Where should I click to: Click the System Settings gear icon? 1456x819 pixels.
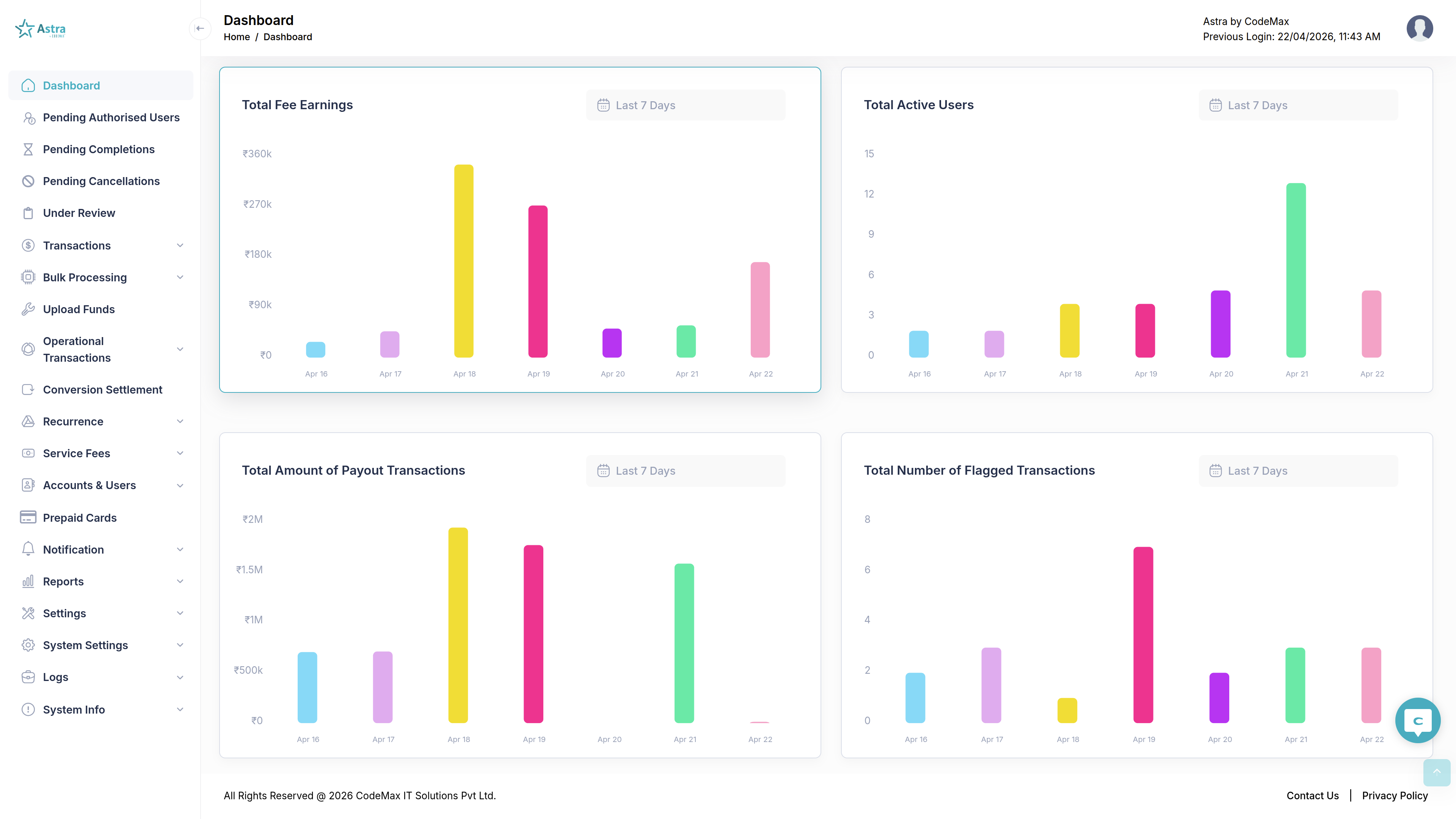click(x=28, y=645)
